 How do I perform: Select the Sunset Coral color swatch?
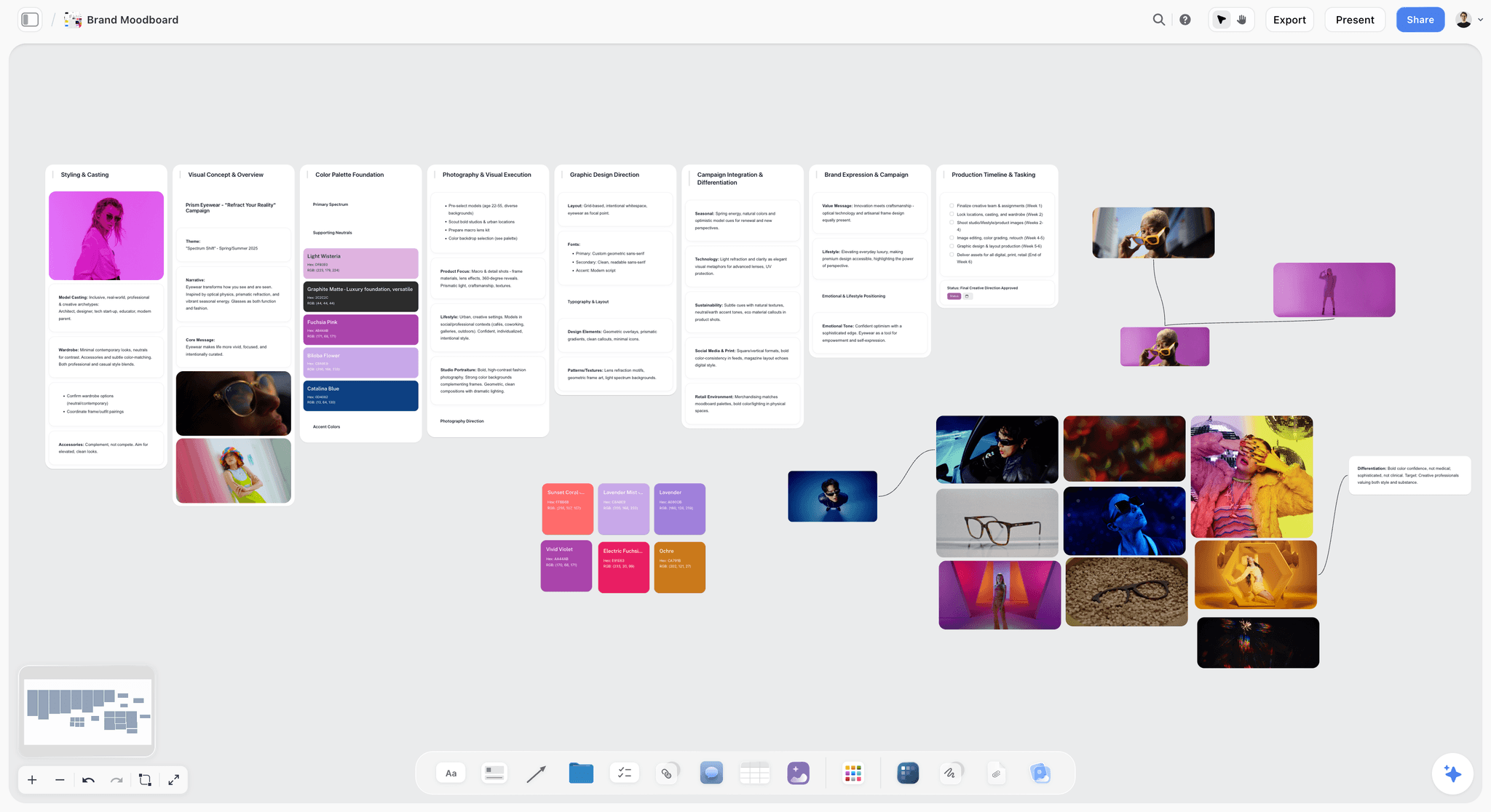coord(568,509)
